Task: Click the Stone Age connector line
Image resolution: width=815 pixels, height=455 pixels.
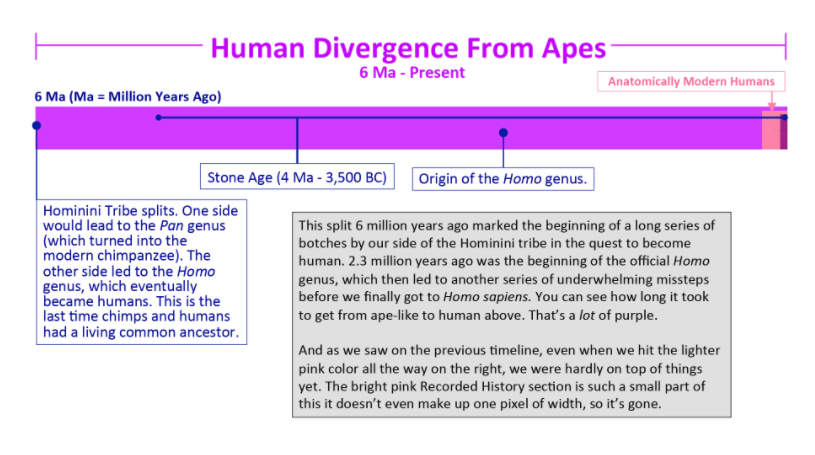Action: pyautogui.click(x=297, y=140)
